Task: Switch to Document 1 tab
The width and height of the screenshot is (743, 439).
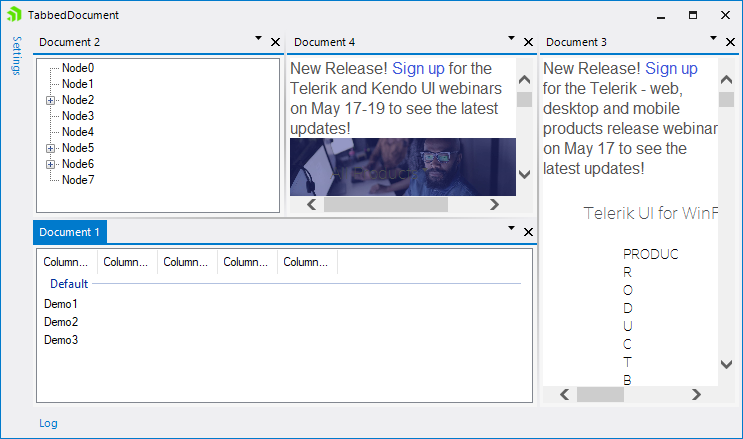Action: [70, 232]
